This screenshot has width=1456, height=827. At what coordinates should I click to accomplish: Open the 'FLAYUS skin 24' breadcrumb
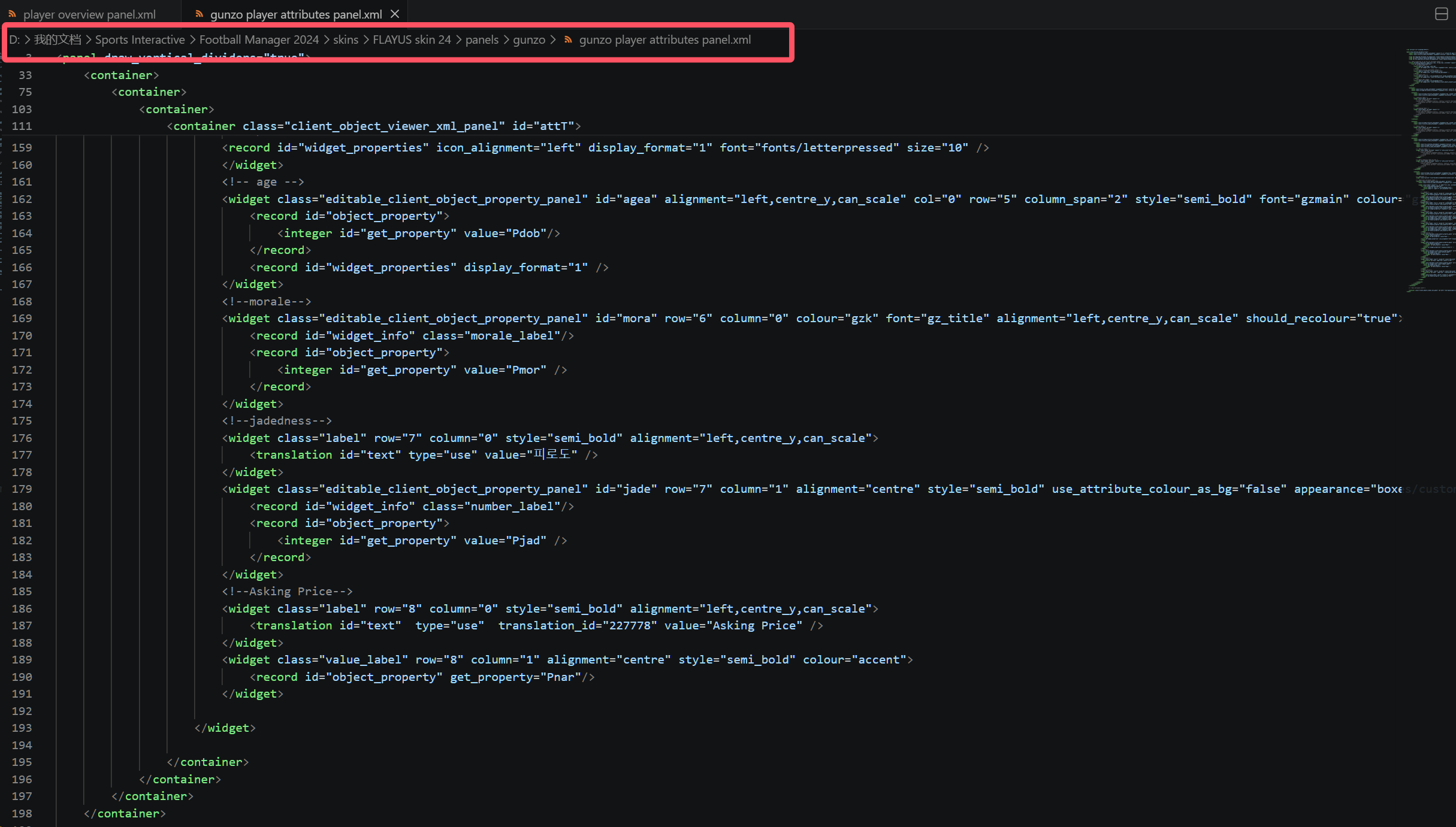tap(412, 40)
